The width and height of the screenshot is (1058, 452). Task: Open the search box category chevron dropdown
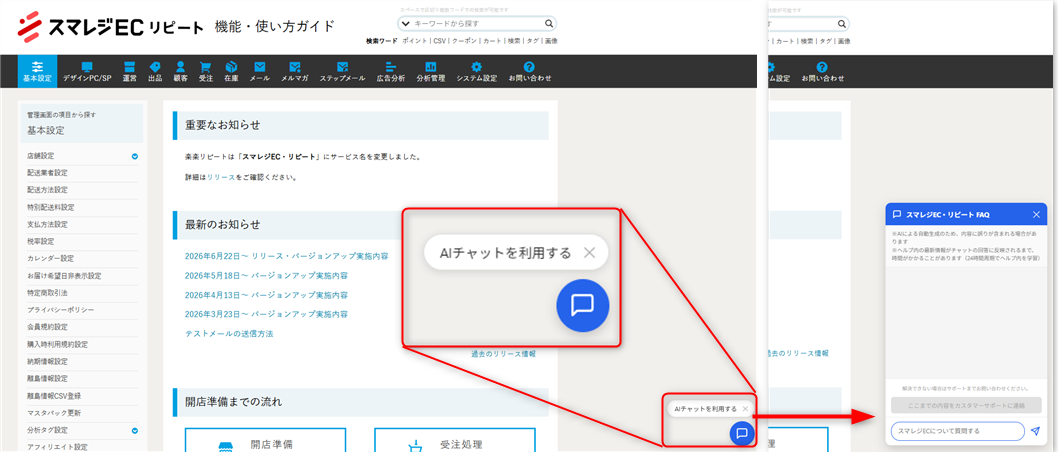tap(406, 24)
